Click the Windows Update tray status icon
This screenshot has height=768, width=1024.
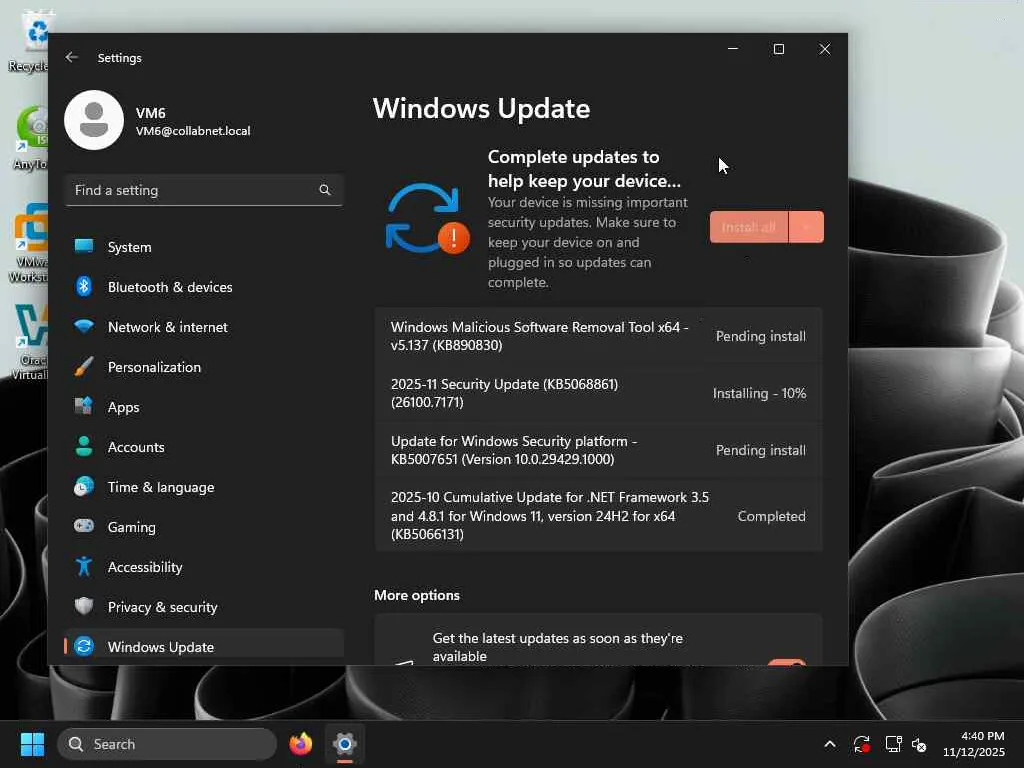861,744
